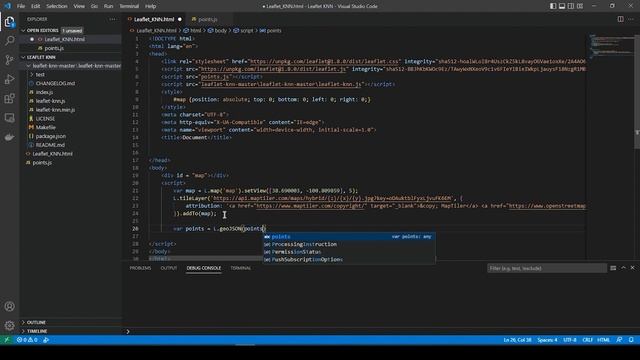Click the panel view as tree icon
Screen dimensions: 640x360
tap(613, 268)
